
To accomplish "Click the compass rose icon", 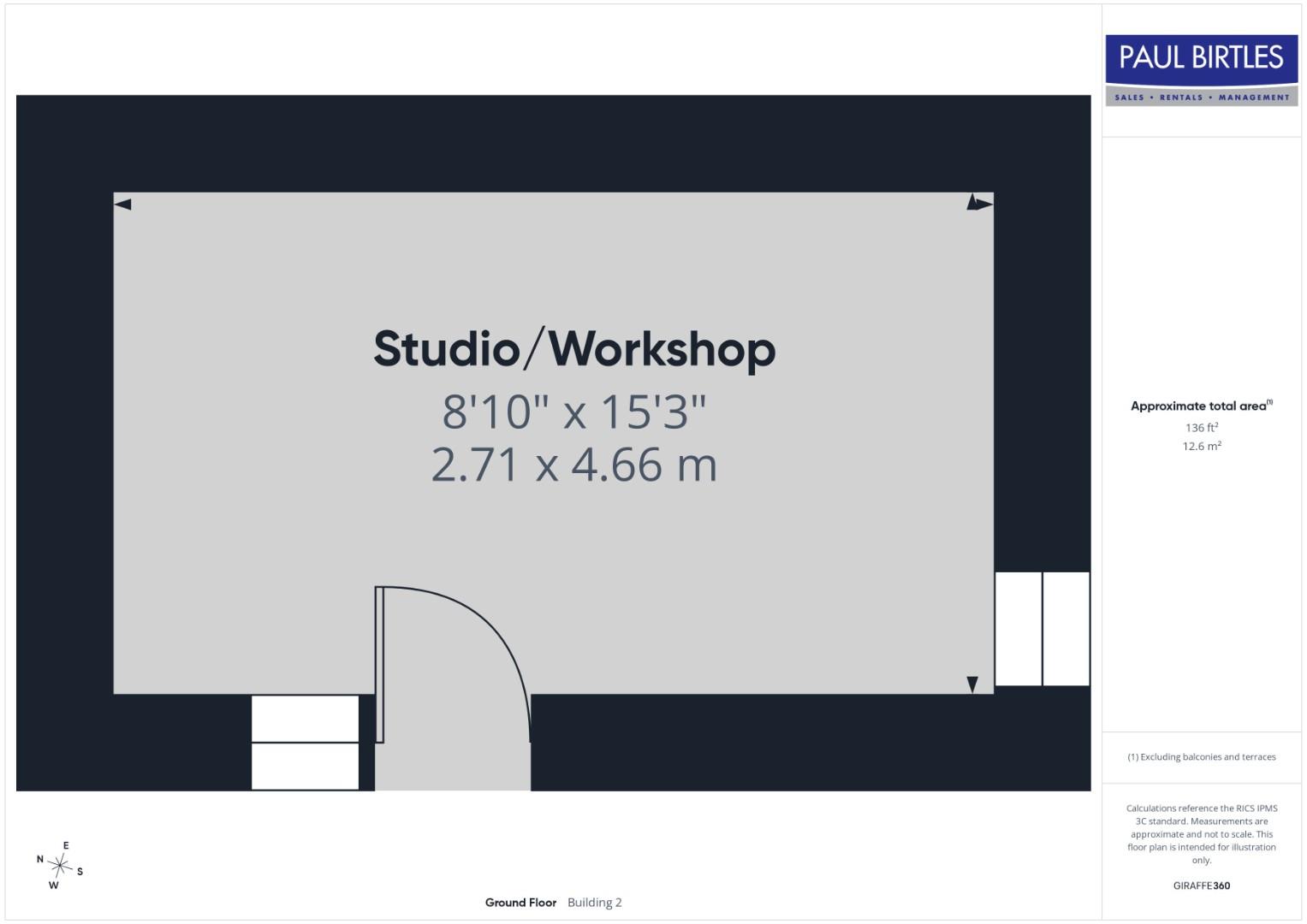I will pos(60,866).
